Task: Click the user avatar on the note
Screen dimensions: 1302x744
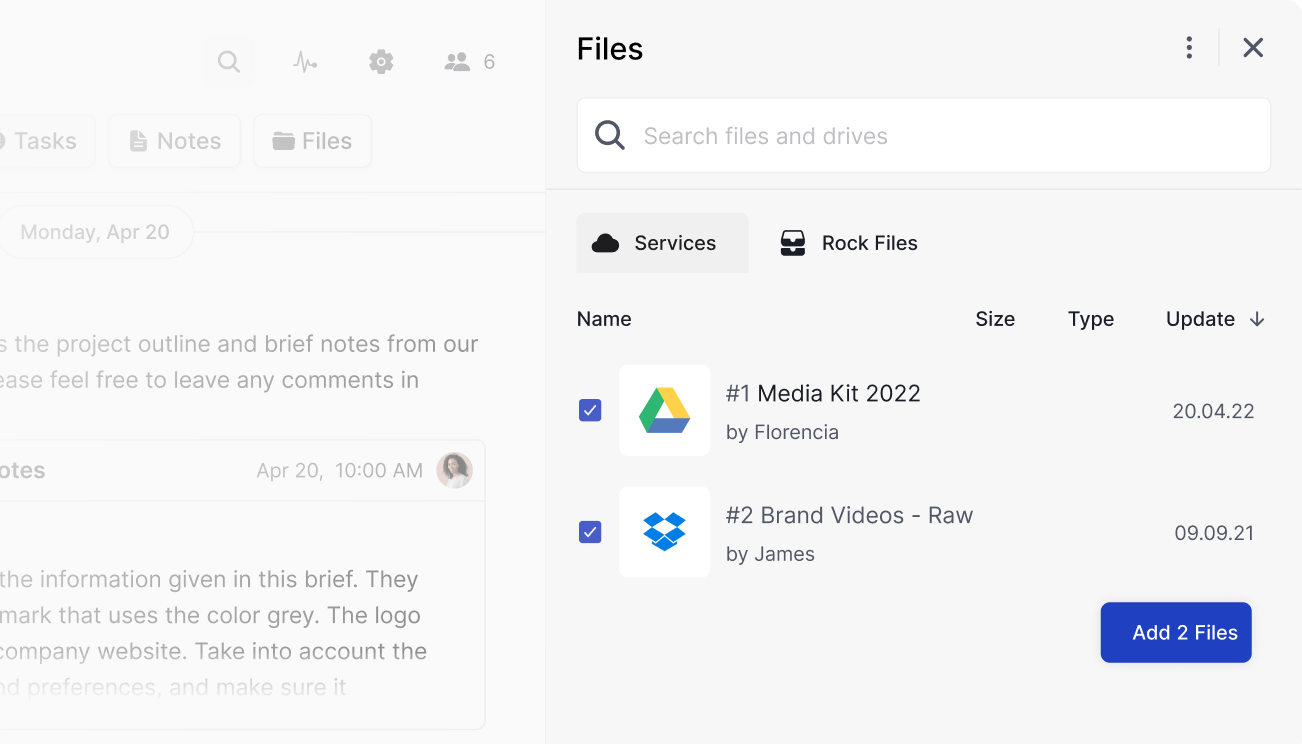Action: pyautogui.click(x=454, y=470)
